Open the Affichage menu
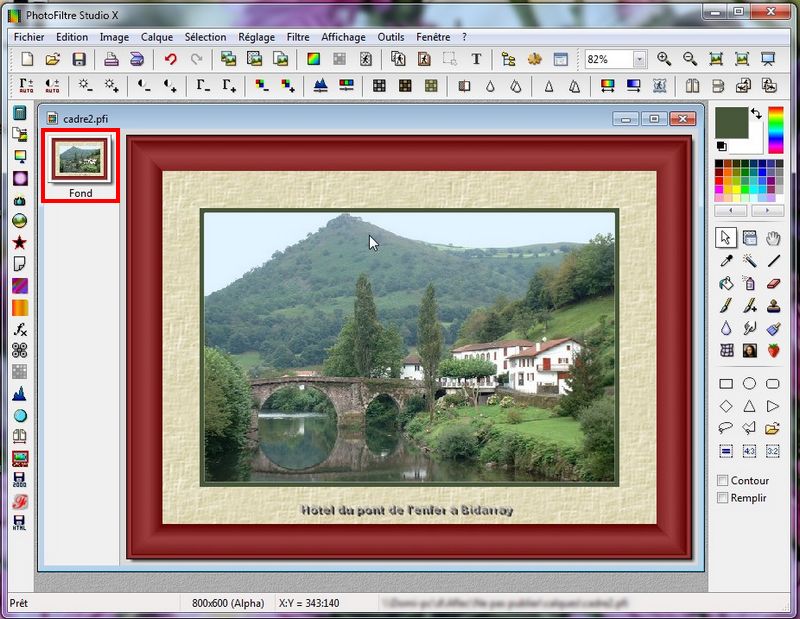This screenshot has width=800, height=619. pyautogui.click(x=343, y=37)
